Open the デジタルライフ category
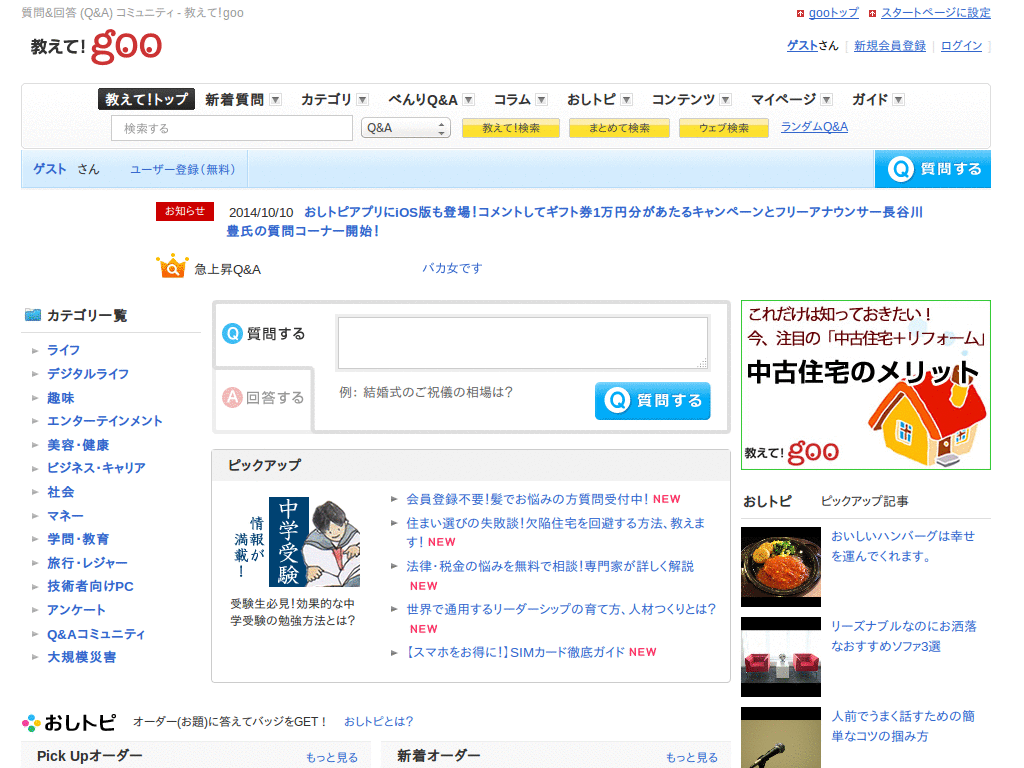Image resolution: width=1024 pixels, height=768 pixels. tap(88, 374)
